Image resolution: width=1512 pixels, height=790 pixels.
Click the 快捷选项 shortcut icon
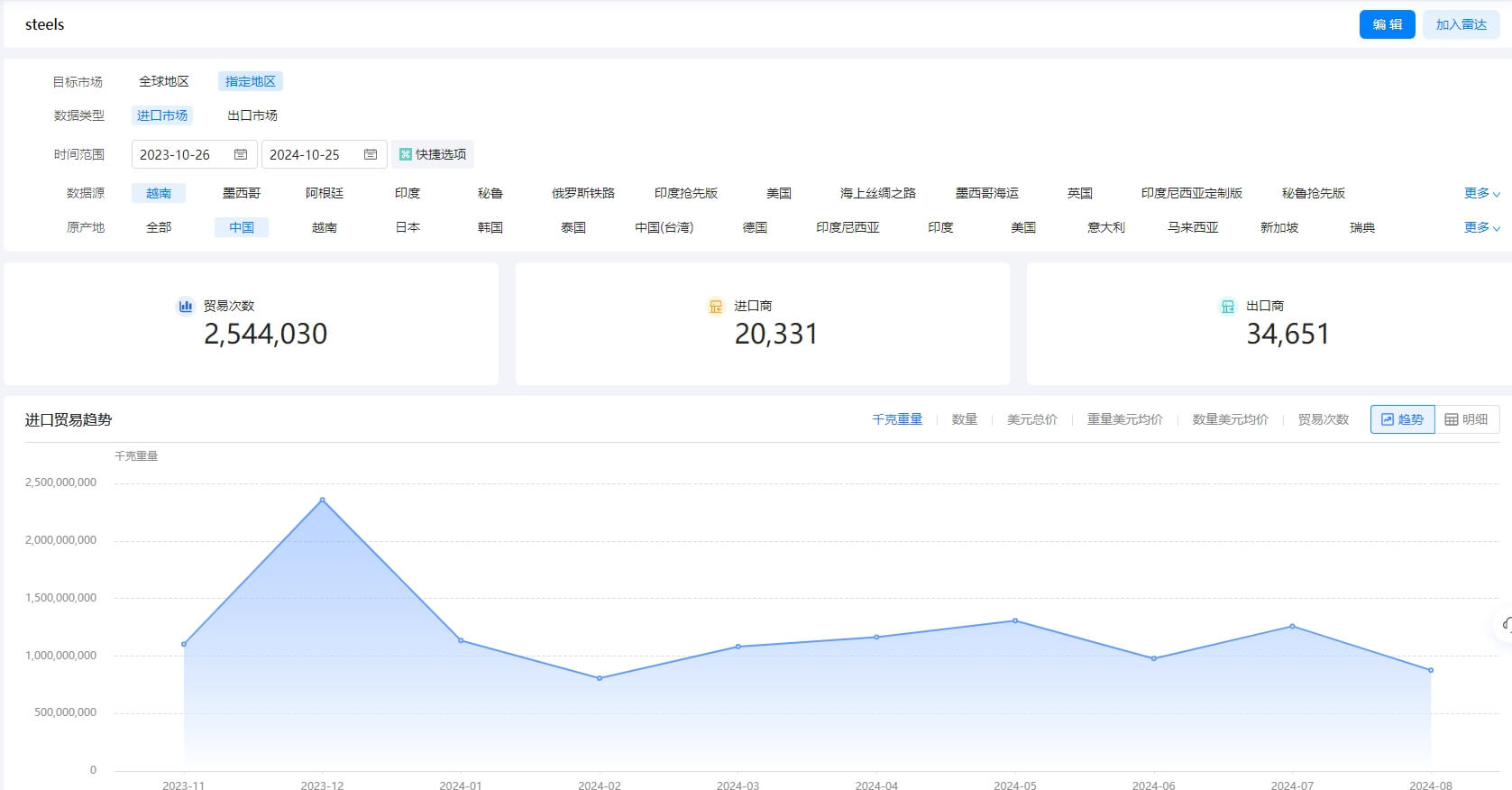pyautogui.click(x=406, y=154)
